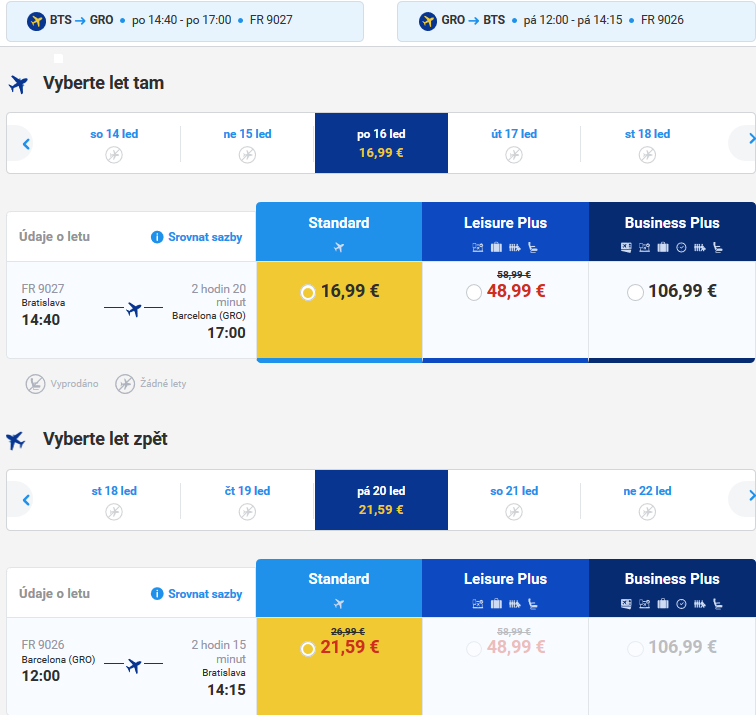The height and width of the screenshot is (715, 756).
Task: Choose út 17 led outbound date tab
Action: coord(514,143)
